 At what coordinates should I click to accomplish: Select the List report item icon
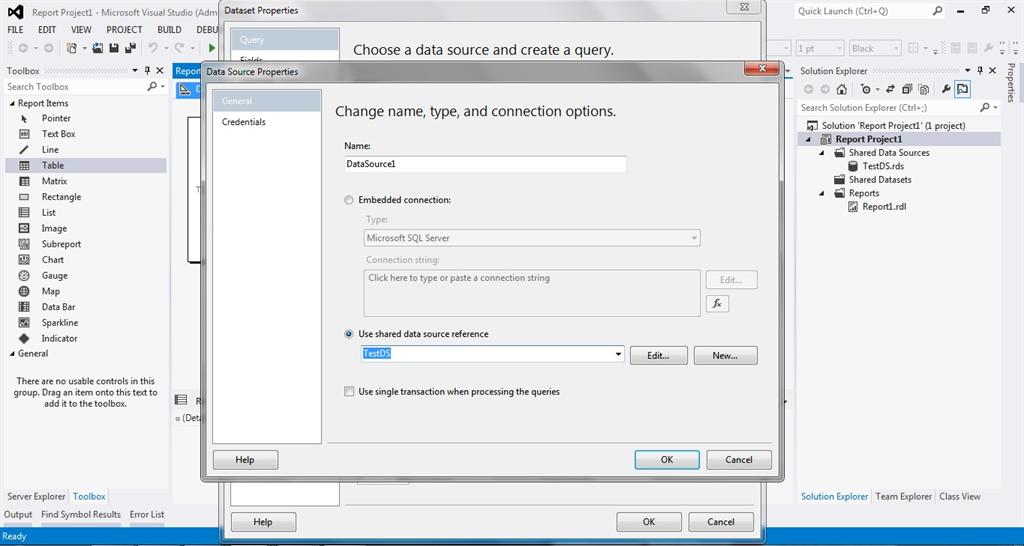coord(24,213)
